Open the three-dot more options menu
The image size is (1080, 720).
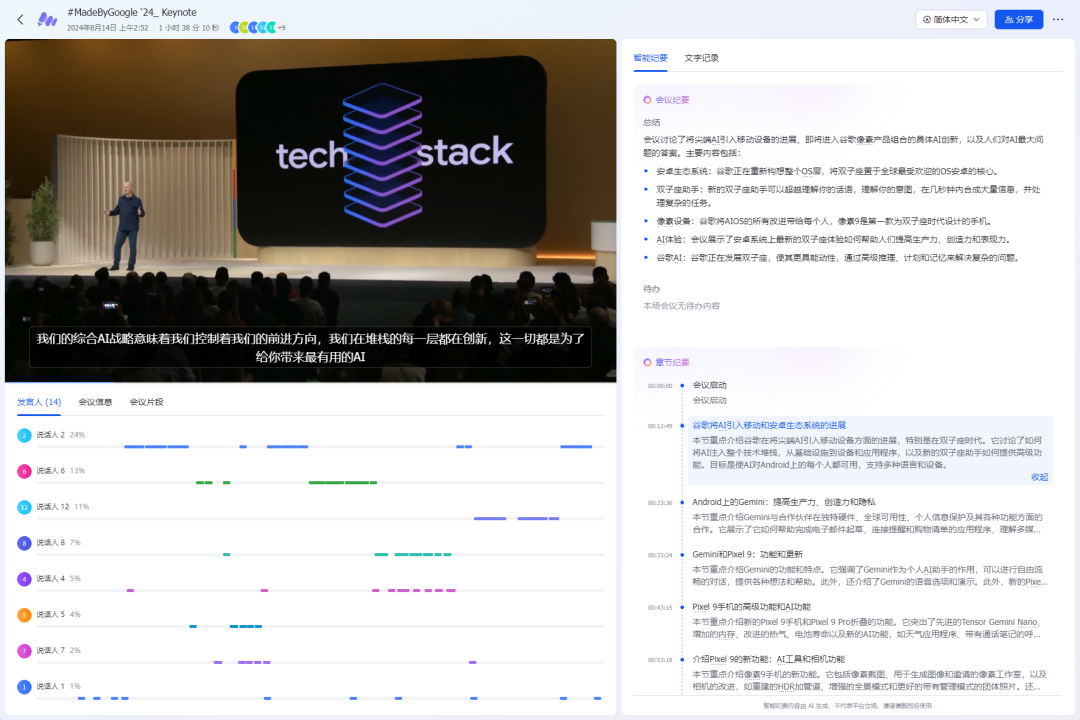[x=1058, y=19]
